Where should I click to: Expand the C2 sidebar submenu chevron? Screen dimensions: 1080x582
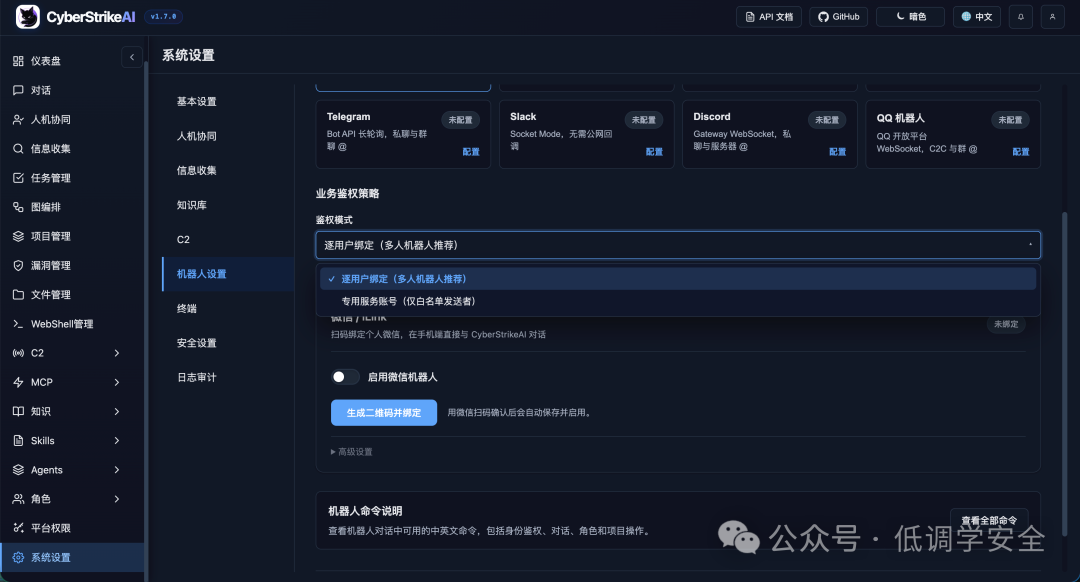pos(116,353)
